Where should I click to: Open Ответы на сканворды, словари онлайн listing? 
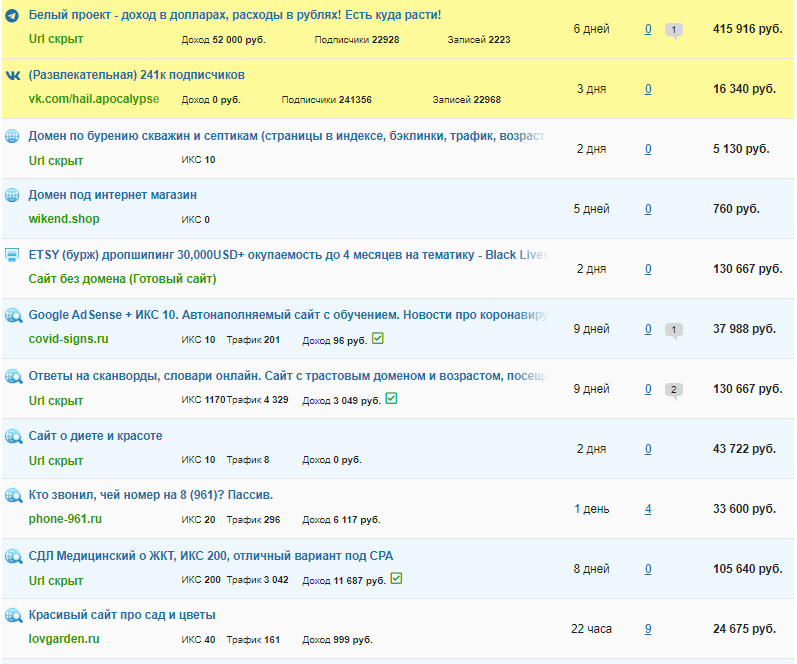point(288,376)
